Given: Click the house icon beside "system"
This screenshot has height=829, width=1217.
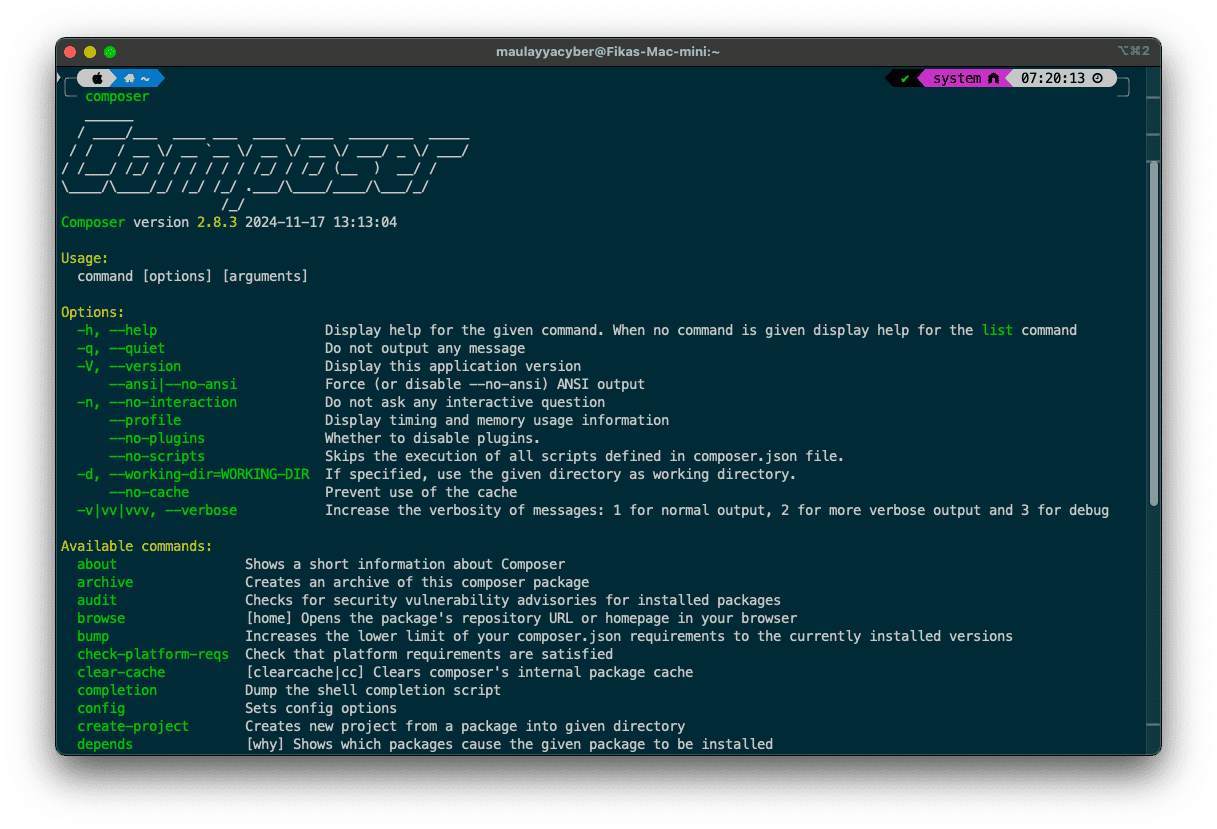Looking at the screenshot, I should click(993, 78).
